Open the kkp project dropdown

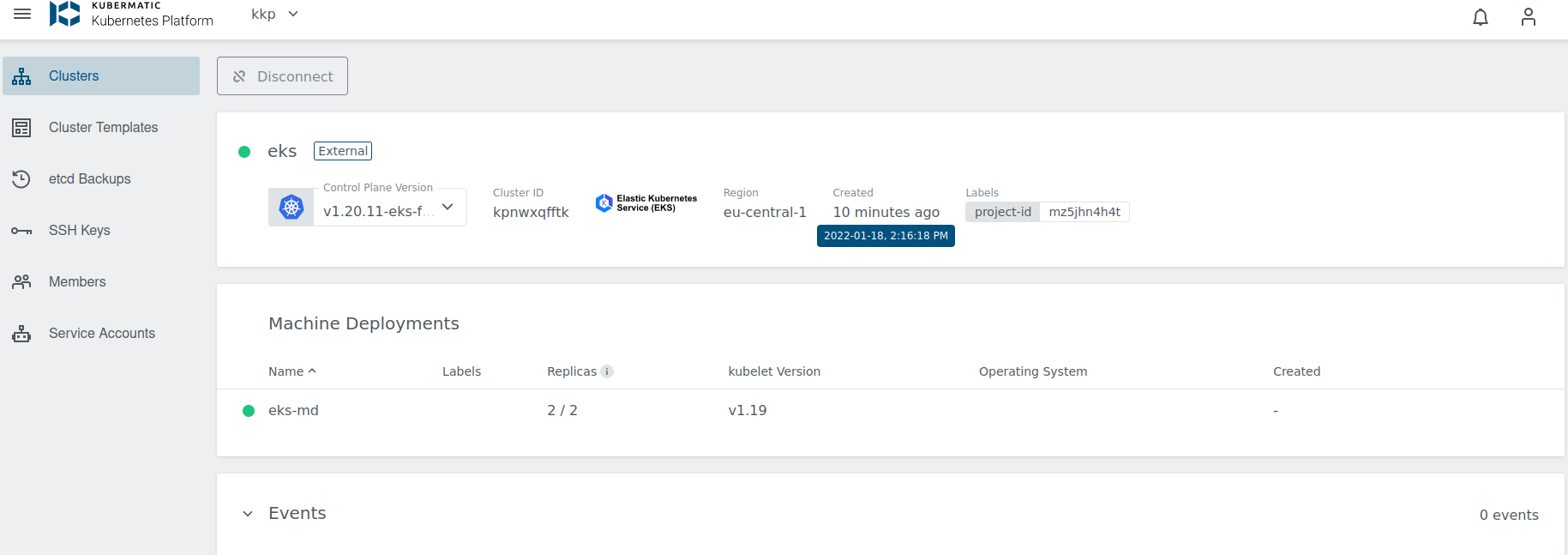(275, 15)
